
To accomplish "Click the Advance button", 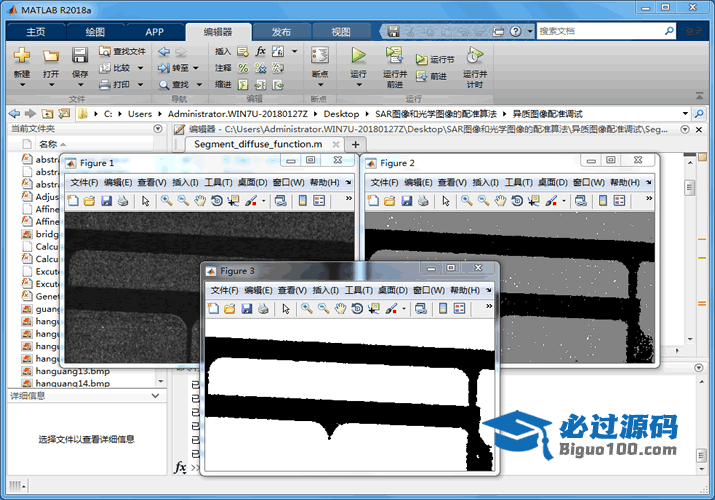I will (431, 76).
